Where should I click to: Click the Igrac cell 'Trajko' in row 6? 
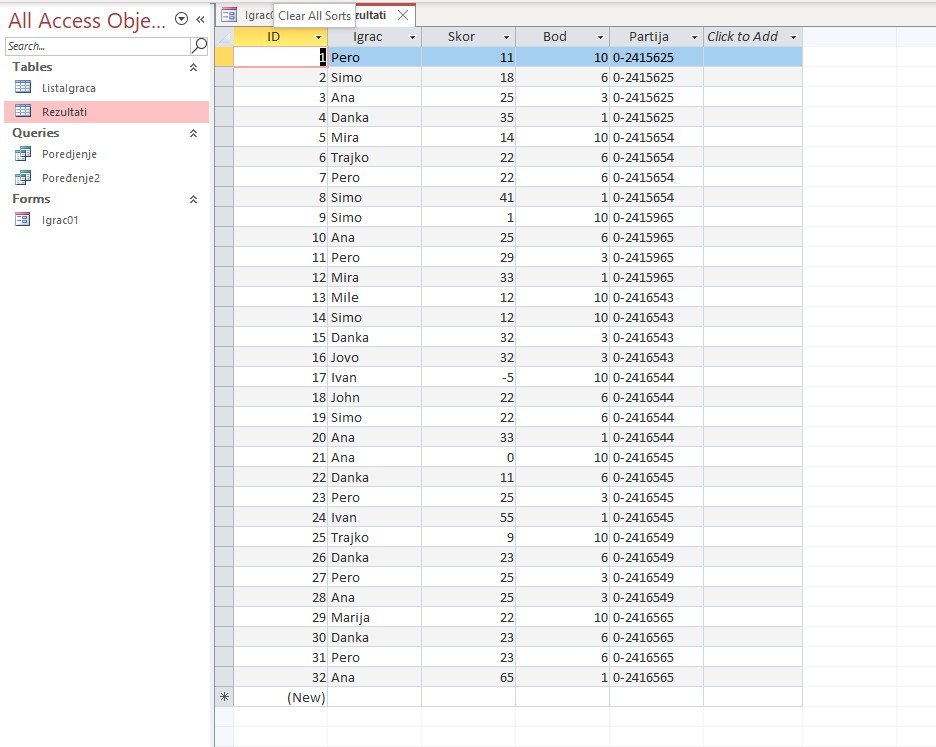[x=374, y=157]
